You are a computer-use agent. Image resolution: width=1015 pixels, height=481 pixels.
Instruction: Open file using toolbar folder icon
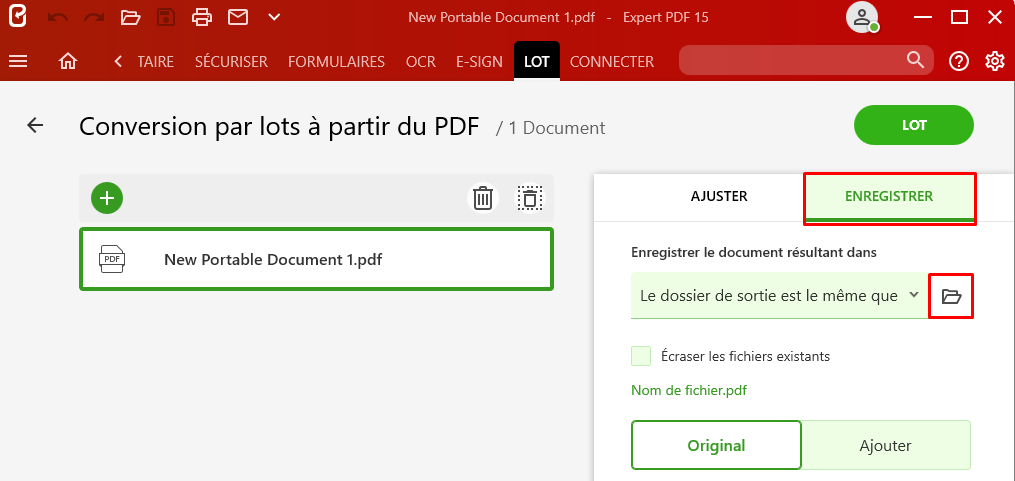(x=131, y=17)
